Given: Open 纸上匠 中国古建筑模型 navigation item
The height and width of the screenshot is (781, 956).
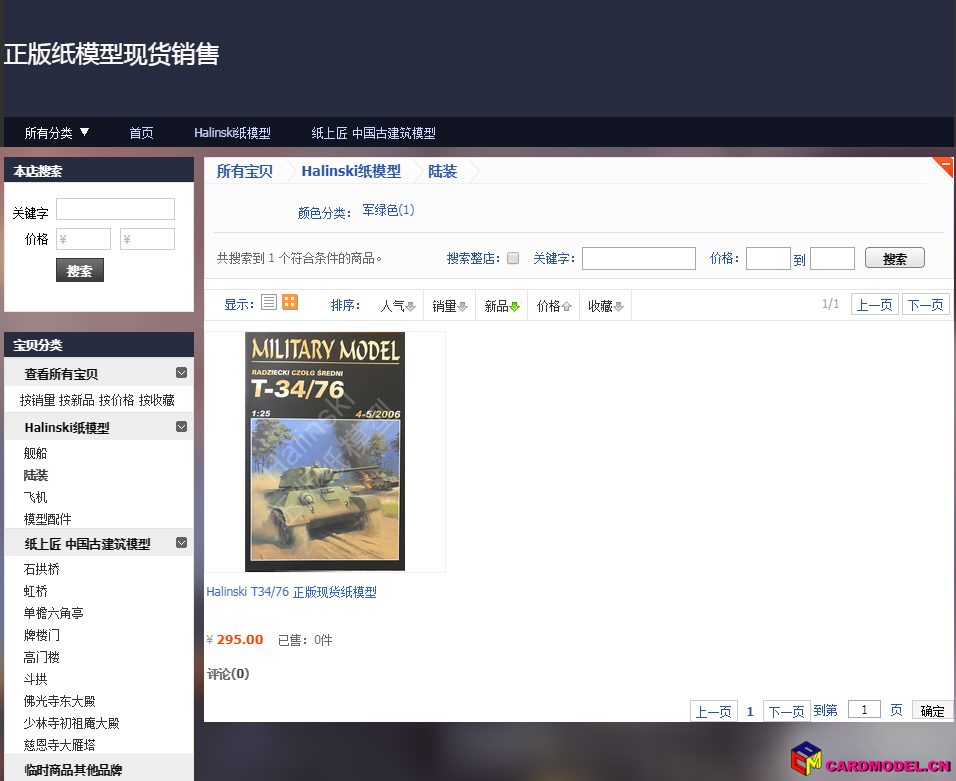Looking at the screenshot, I should [374, 133].
